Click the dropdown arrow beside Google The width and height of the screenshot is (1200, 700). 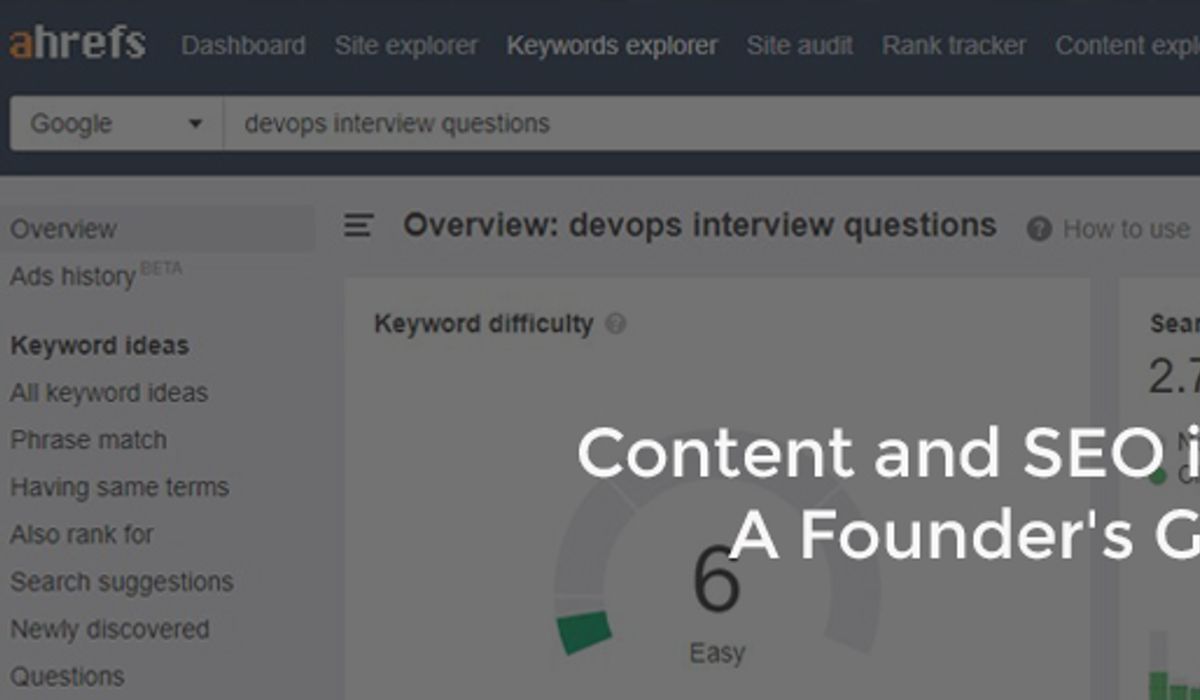(195, 125)
